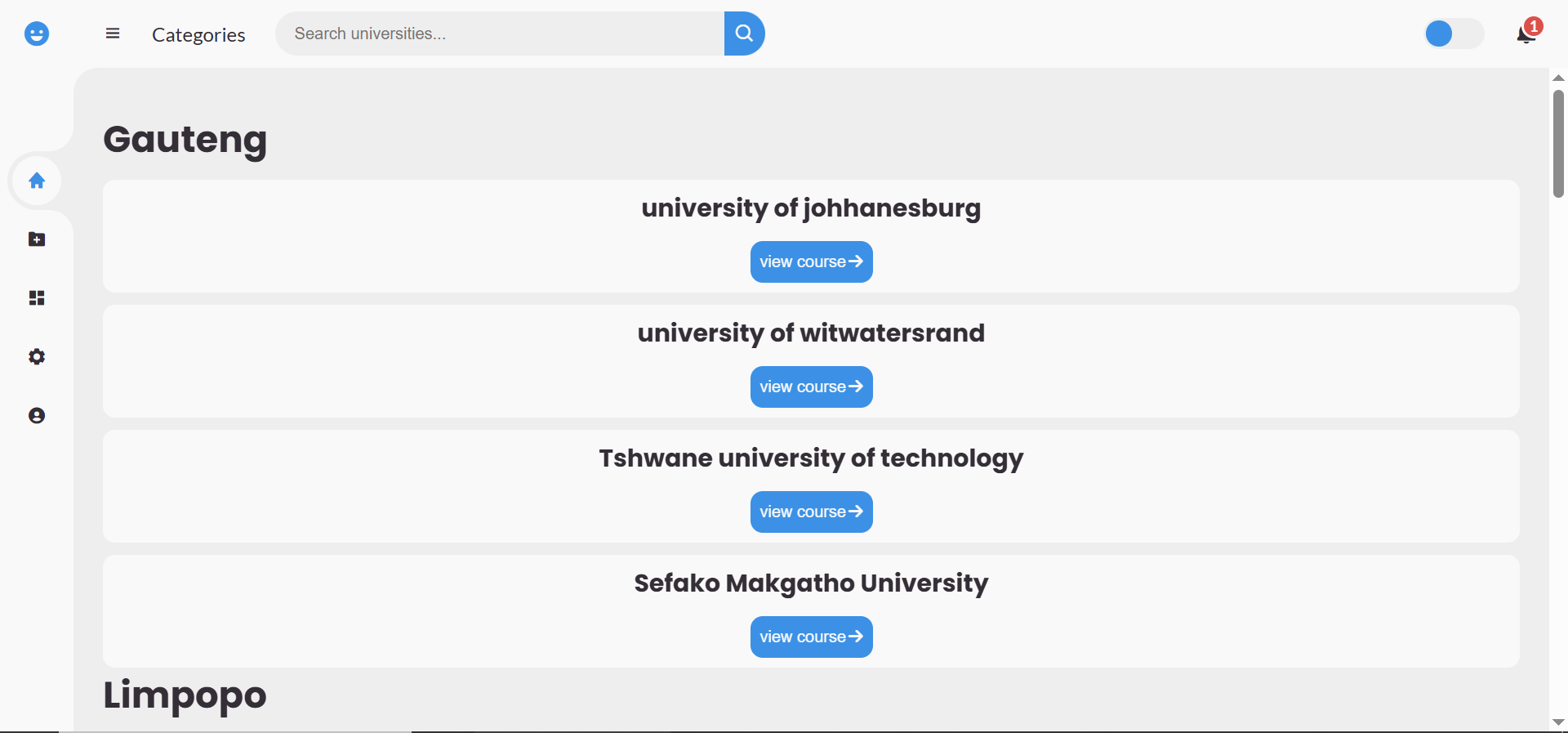
Task: Open the notification bell with badge
Action: [1527, 32]
